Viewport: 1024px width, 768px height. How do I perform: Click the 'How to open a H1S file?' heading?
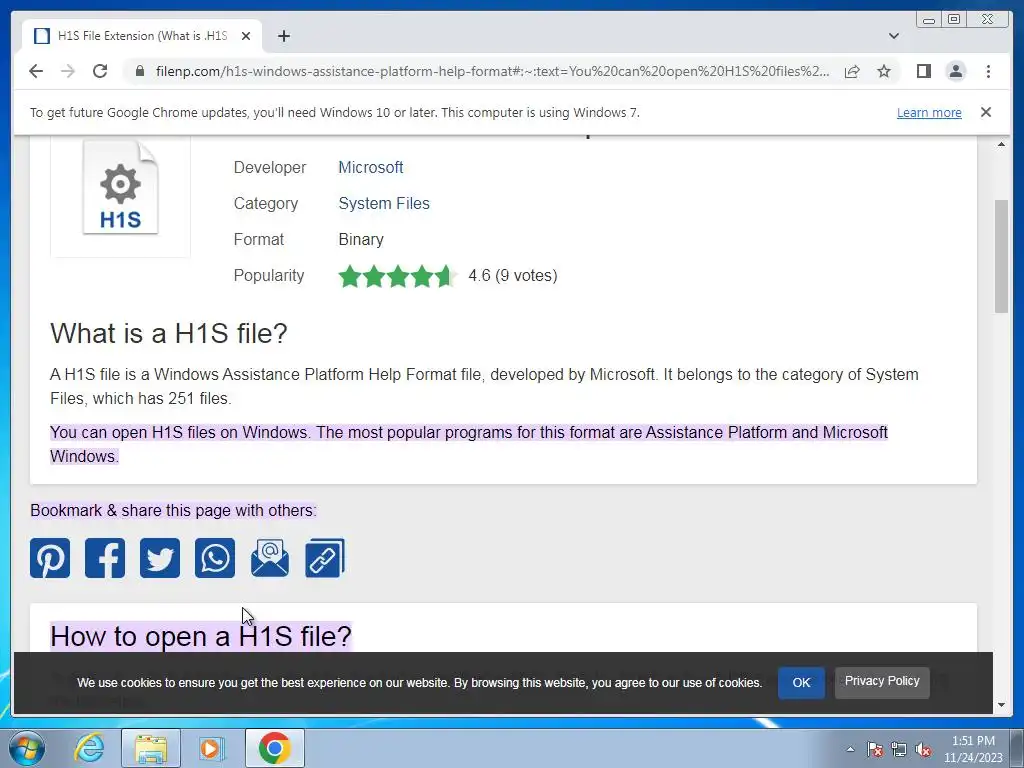(x=201, y=636)
